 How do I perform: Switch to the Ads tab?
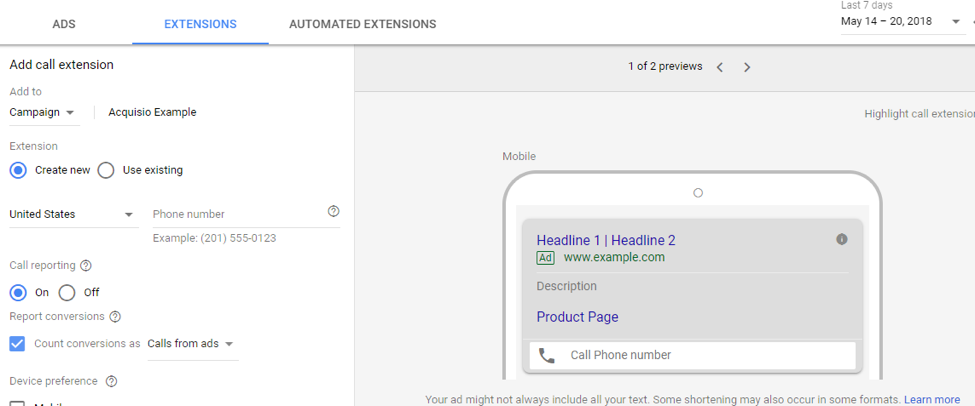(64, 24)
